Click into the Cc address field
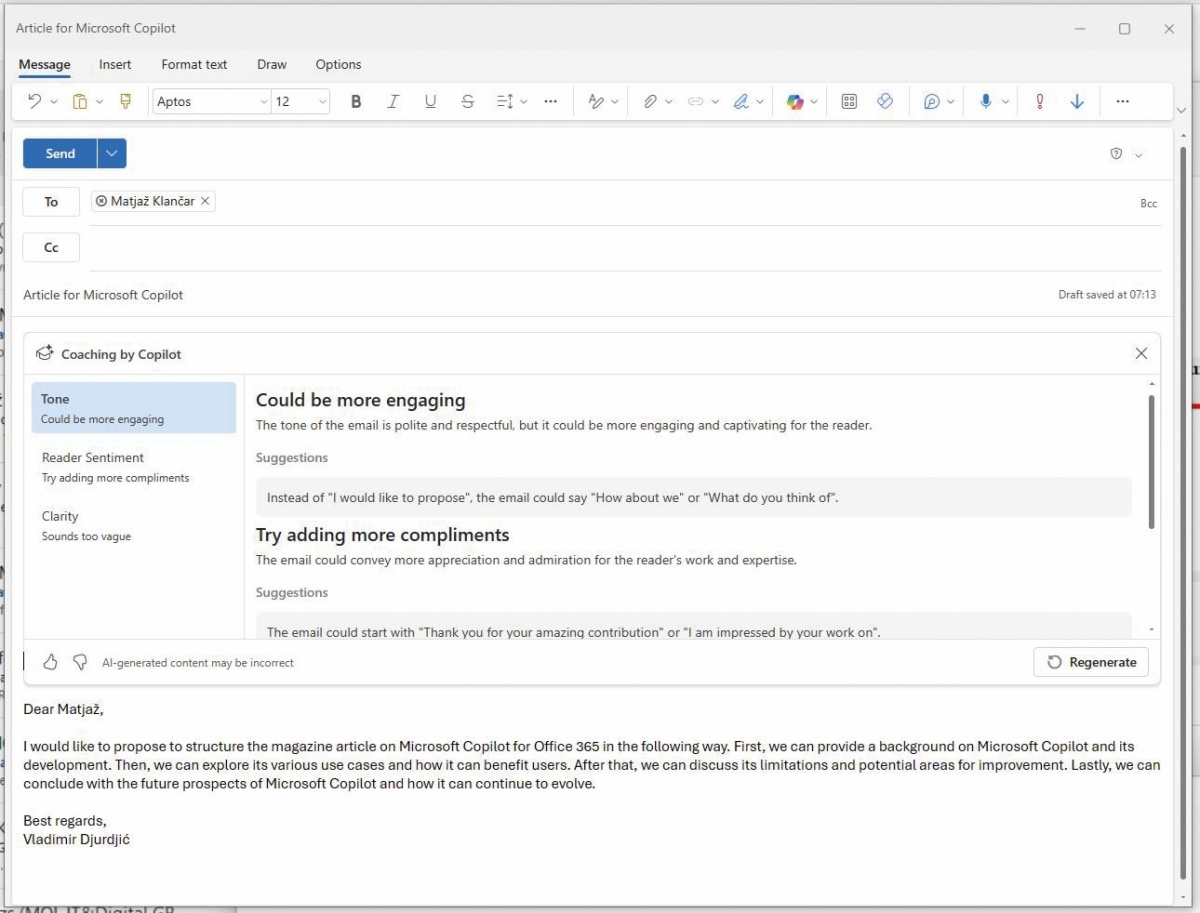 [x=624, y=247]
